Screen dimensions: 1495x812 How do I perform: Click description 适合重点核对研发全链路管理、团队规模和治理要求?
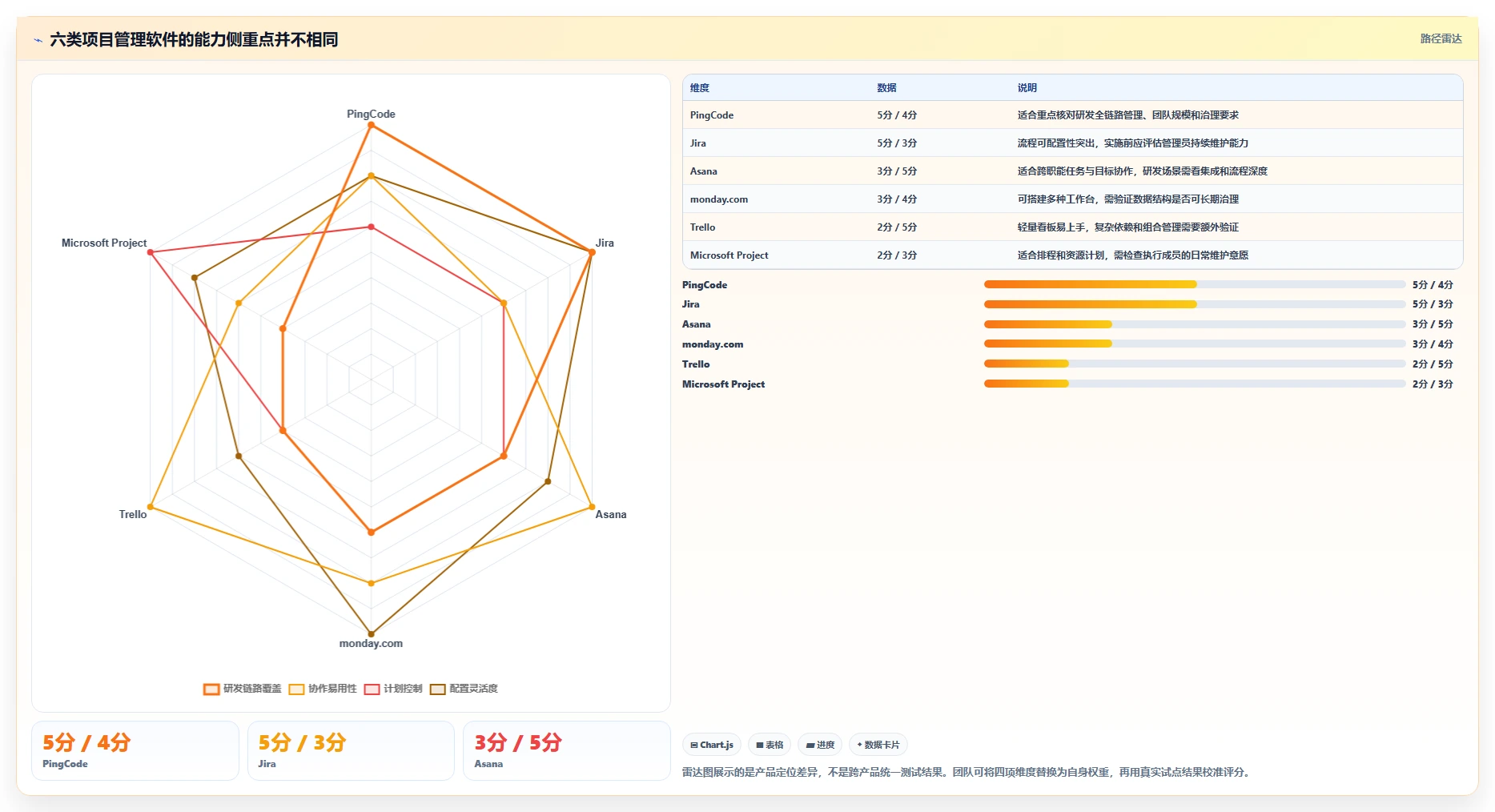click(1128, 115)
